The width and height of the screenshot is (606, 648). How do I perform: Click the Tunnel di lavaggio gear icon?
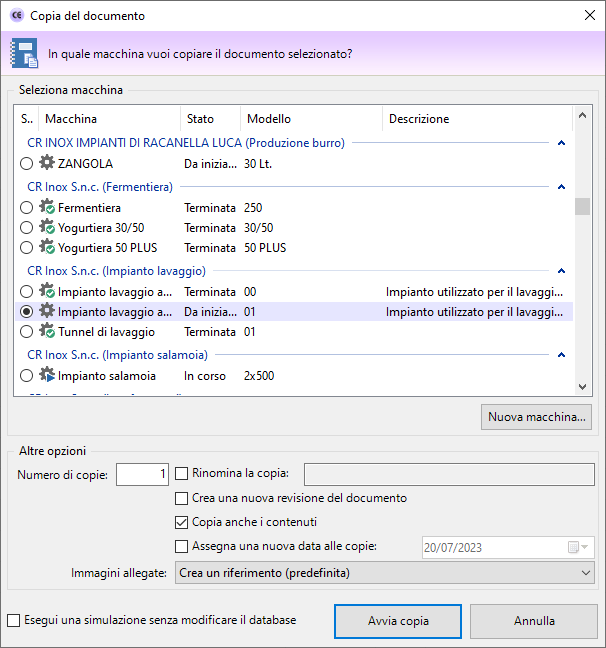[46, 331]
